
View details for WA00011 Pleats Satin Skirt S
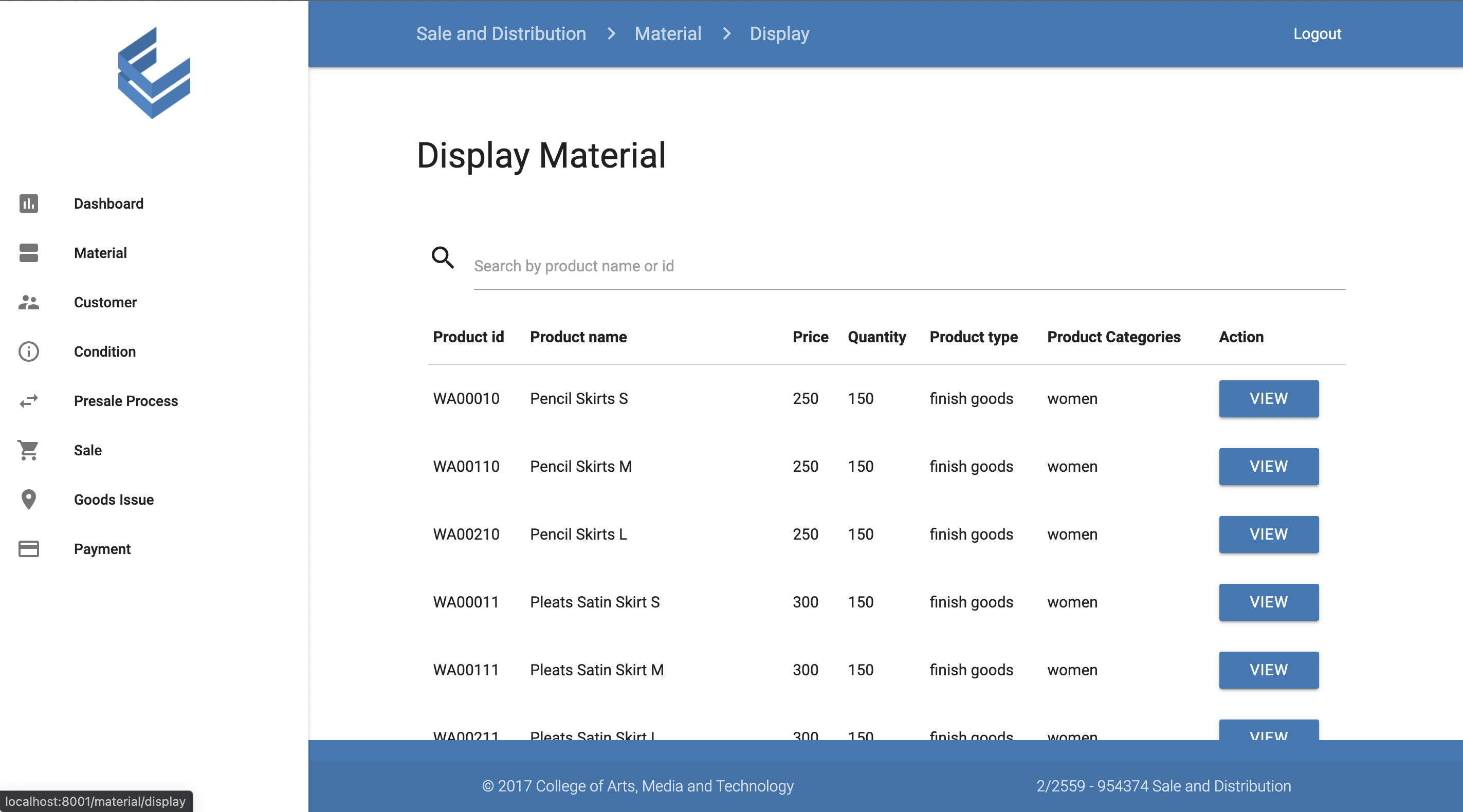tap(1269, 602)
